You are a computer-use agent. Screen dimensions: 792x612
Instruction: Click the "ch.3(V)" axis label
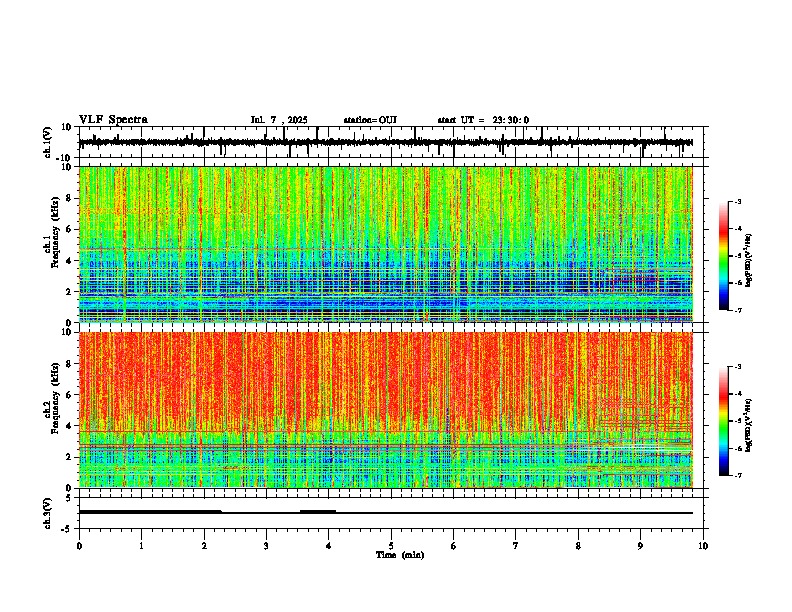pos(48,513)
